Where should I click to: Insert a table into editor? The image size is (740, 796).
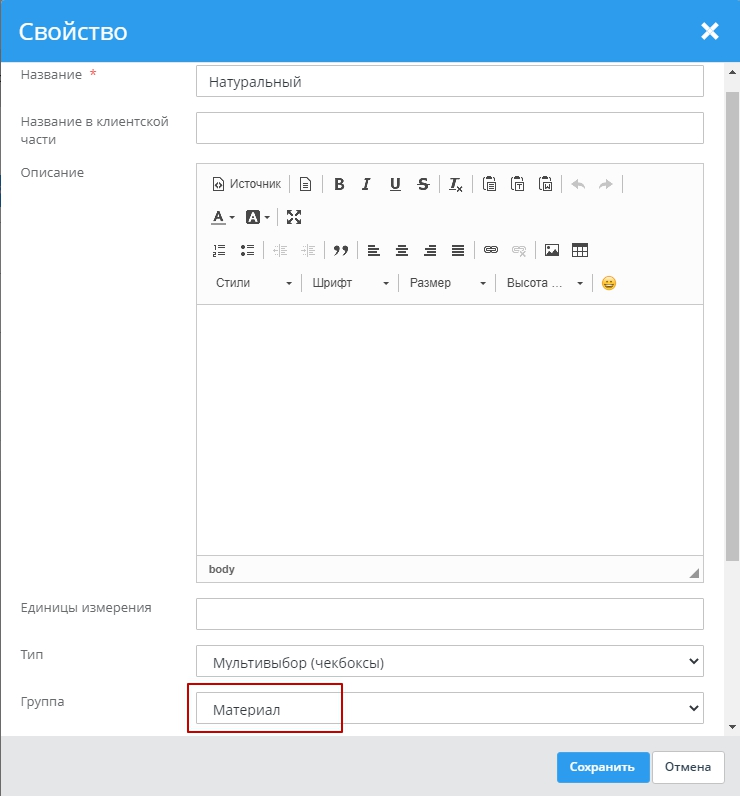[580, 250]
